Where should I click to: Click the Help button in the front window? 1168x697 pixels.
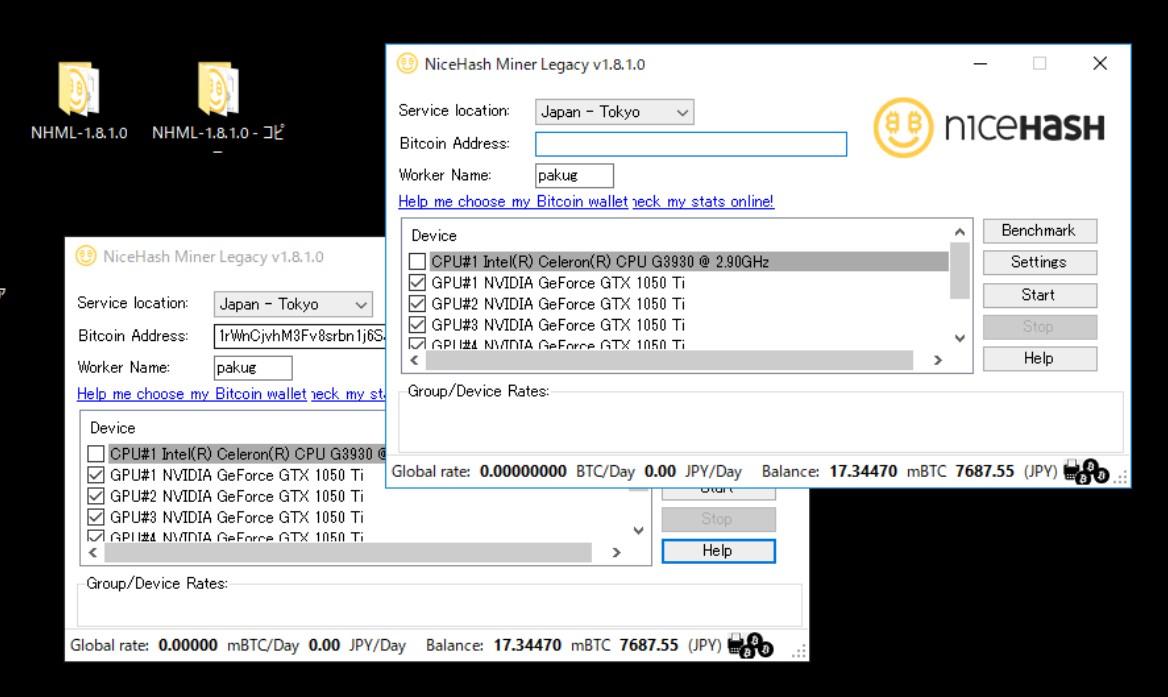(x=1039, y=359)
